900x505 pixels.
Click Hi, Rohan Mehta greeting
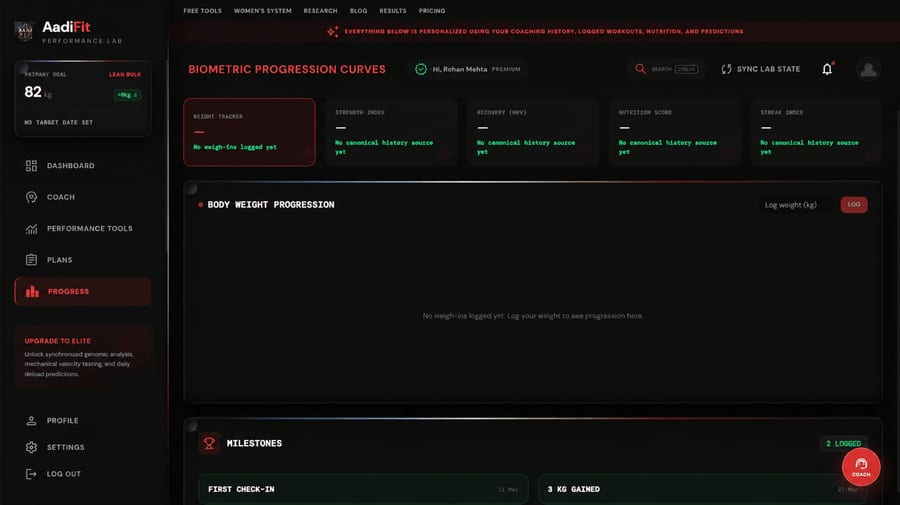[460, 69]
